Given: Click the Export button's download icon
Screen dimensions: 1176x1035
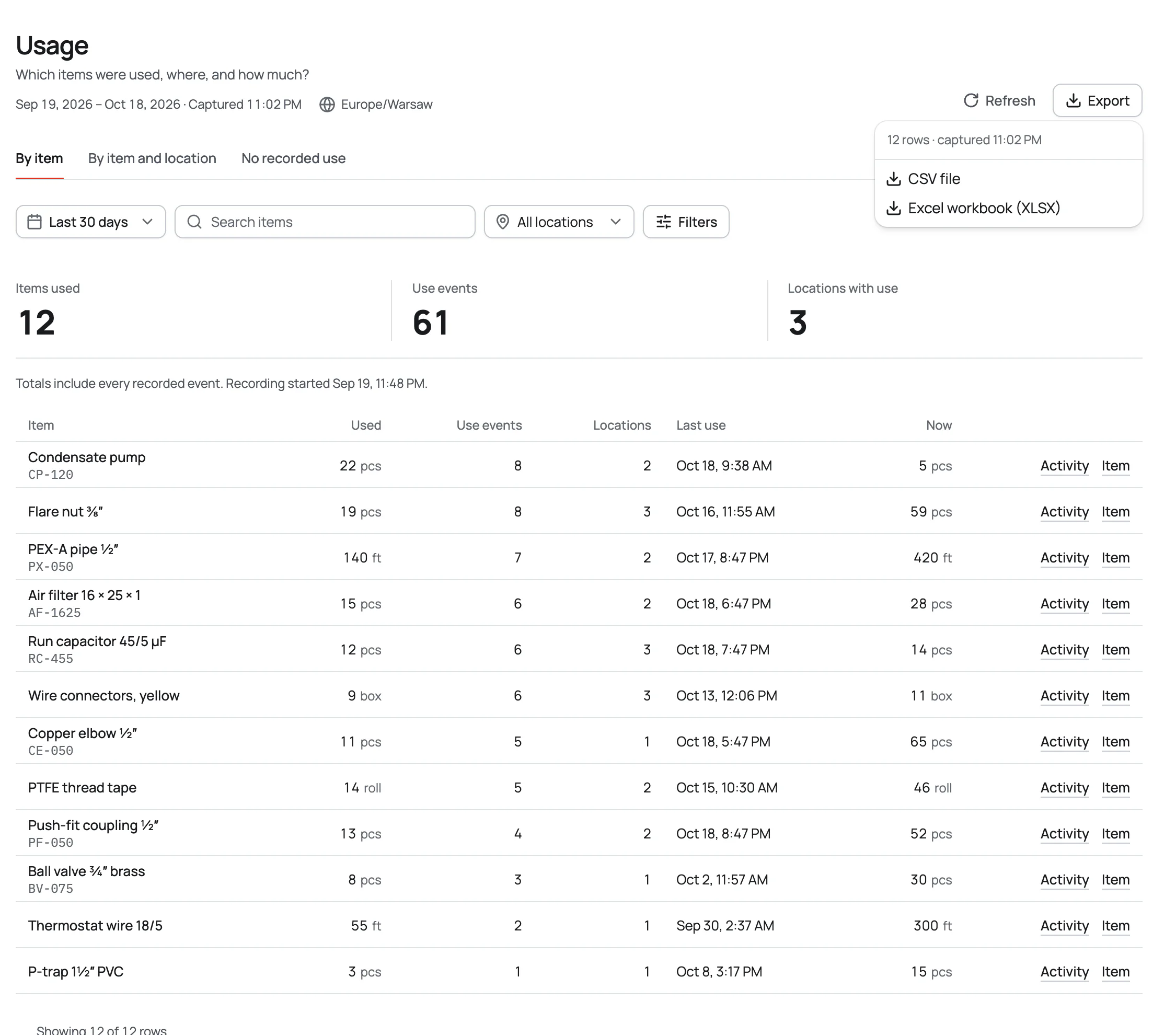Looking at the screenshot, I should click(x=1073, y=101).
